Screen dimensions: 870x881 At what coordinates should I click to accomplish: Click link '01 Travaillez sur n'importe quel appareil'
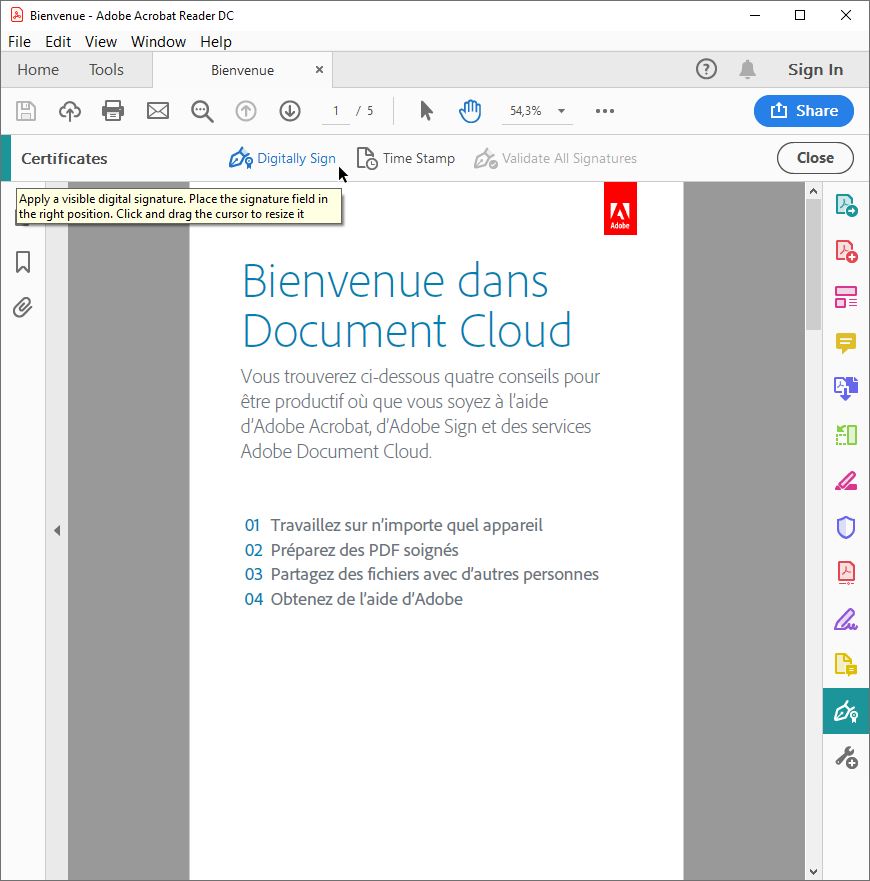(393, 525)
